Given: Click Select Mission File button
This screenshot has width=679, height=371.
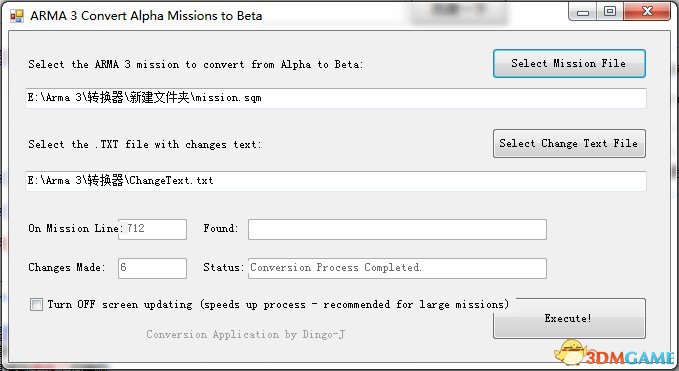Looking at the screenshot, I should pos(569,64).
